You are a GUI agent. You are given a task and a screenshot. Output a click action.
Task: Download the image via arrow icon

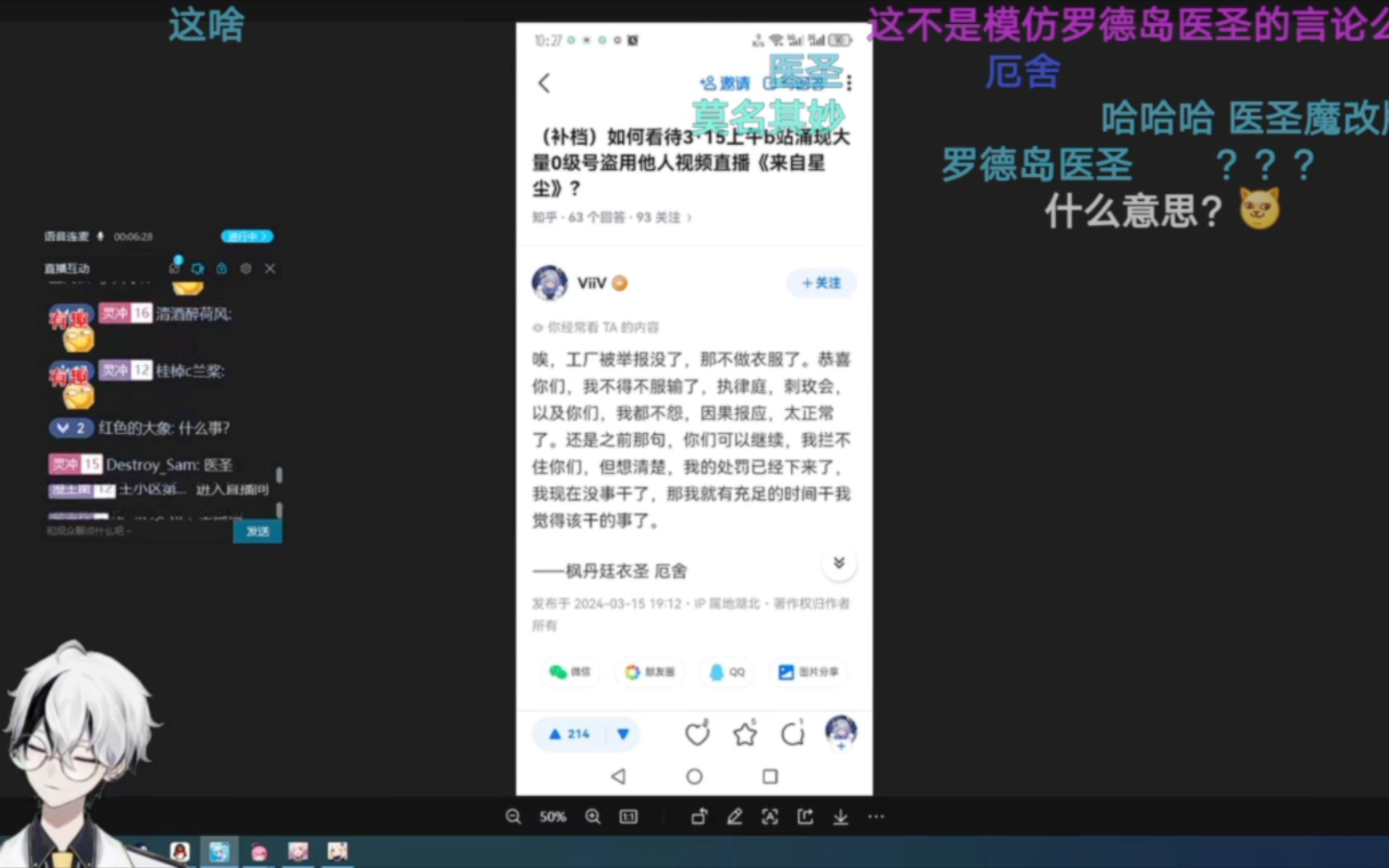click(841, 817)
